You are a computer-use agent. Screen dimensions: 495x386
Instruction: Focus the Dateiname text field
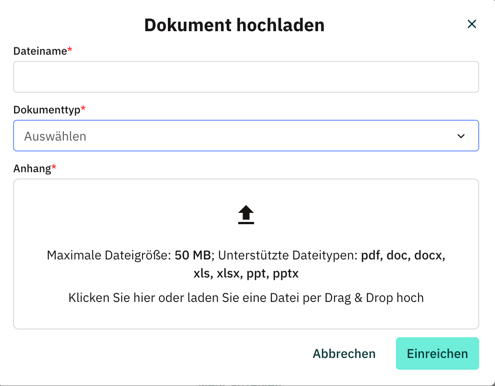246,77
